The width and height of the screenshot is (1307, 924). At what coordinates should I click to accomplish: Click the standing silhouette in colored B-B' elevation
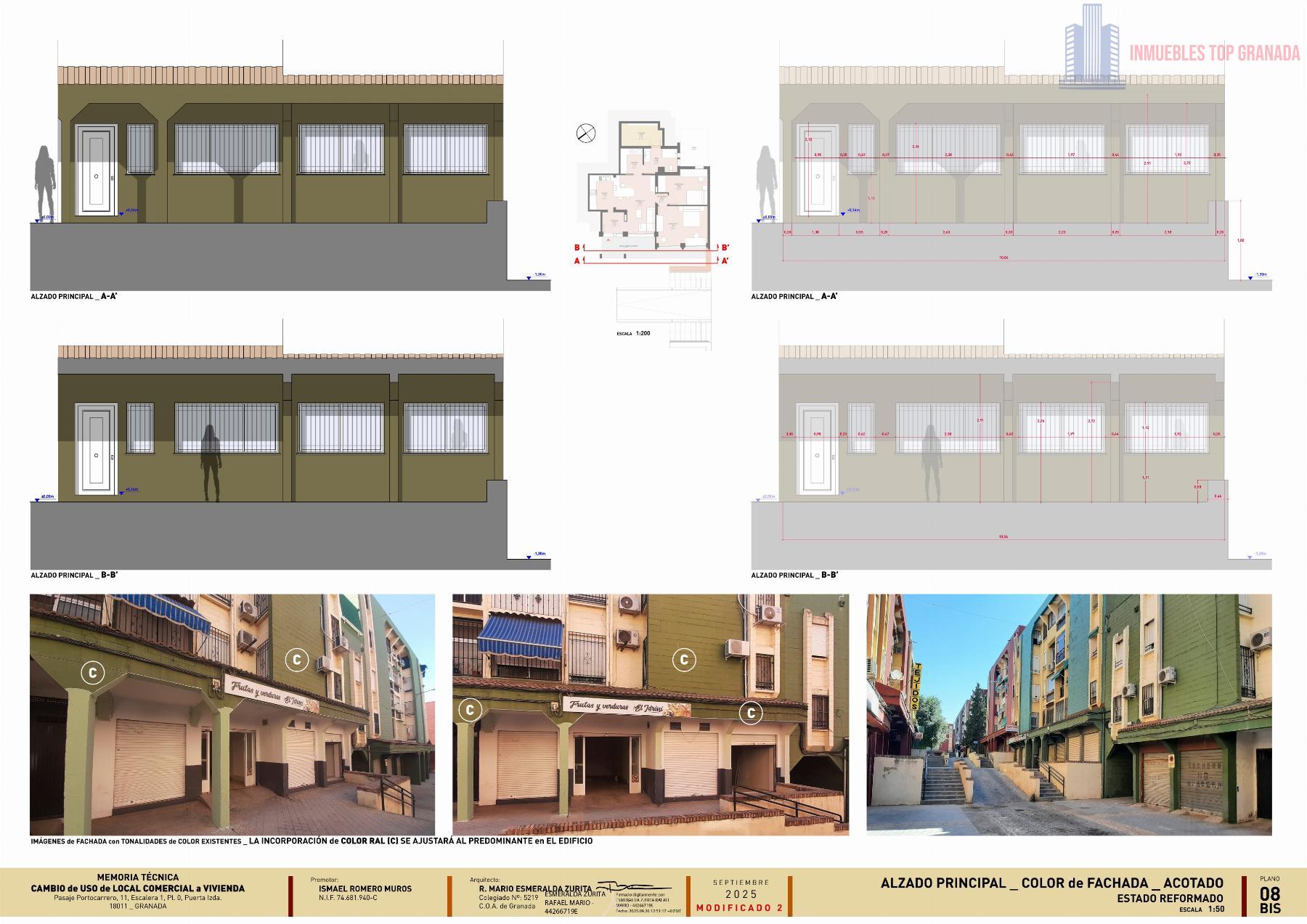tap(211, 463)
